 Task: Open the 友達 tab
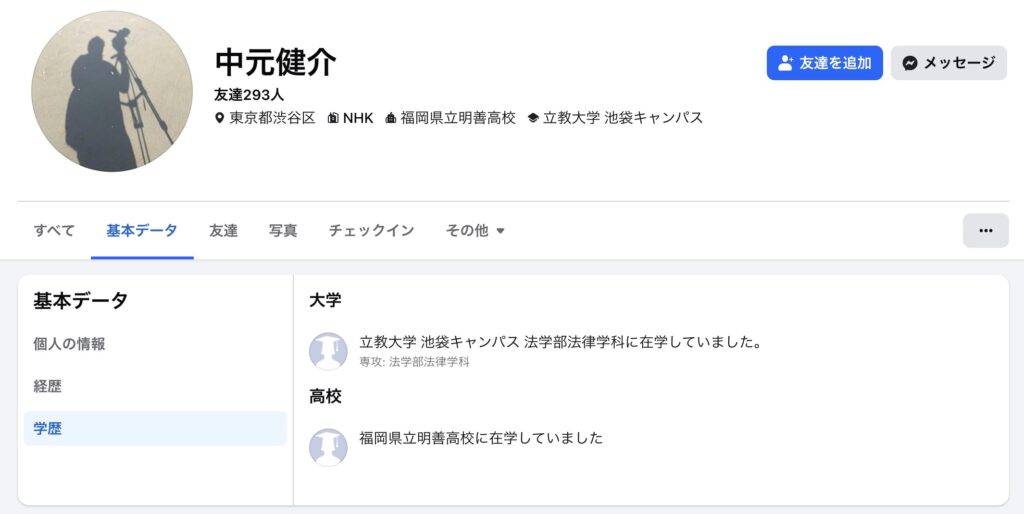pyautogui.click(x=223, y=231)
